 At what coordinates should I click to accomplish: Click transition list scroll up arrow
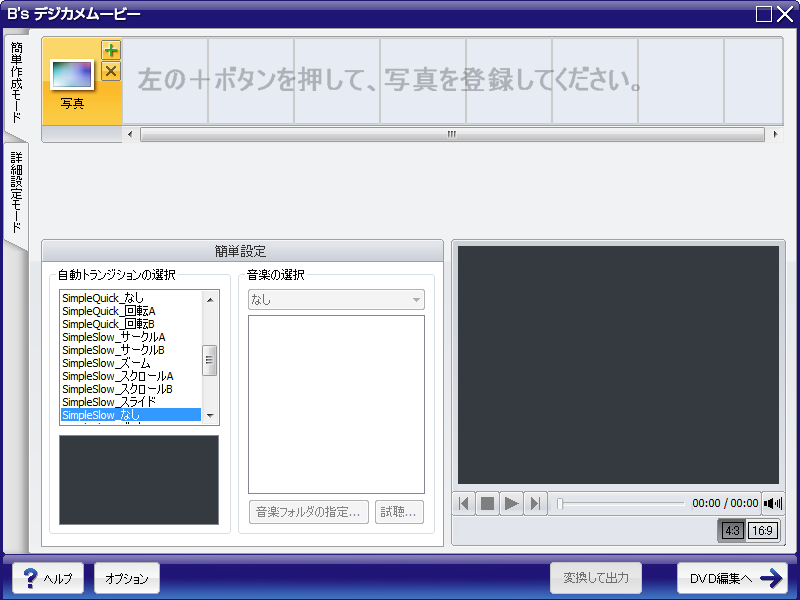click(x=210, y=299)
